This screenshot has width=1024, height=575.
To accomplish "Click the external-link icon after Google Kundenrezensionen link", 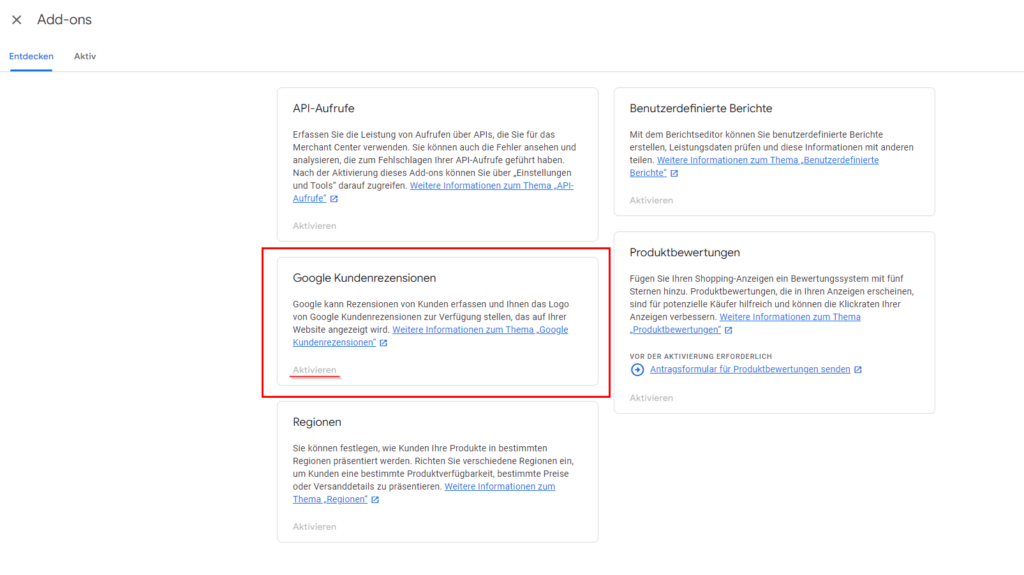I will point(383,343).
